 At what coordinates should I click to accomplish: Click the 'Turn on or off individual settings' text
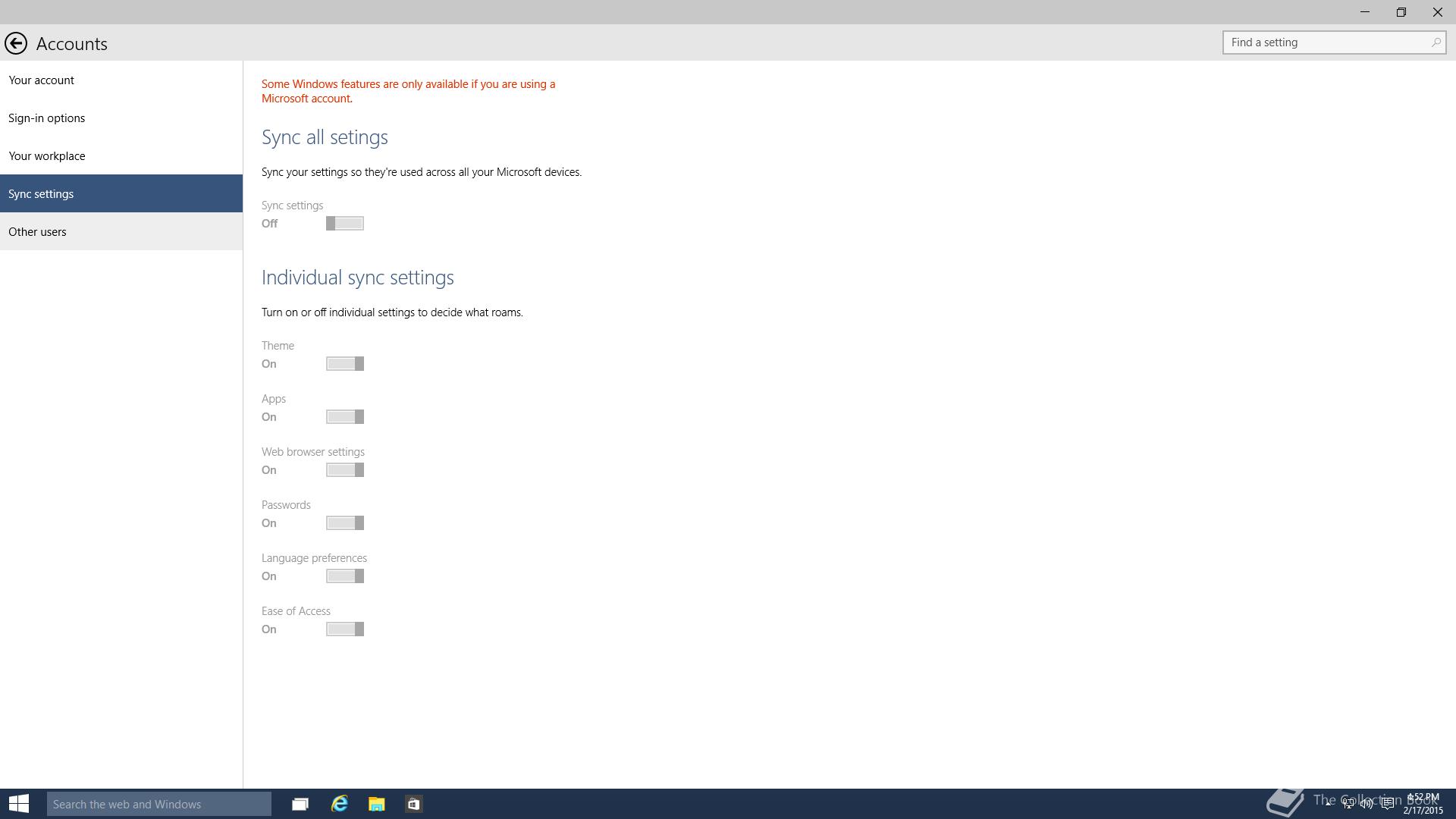392,312
